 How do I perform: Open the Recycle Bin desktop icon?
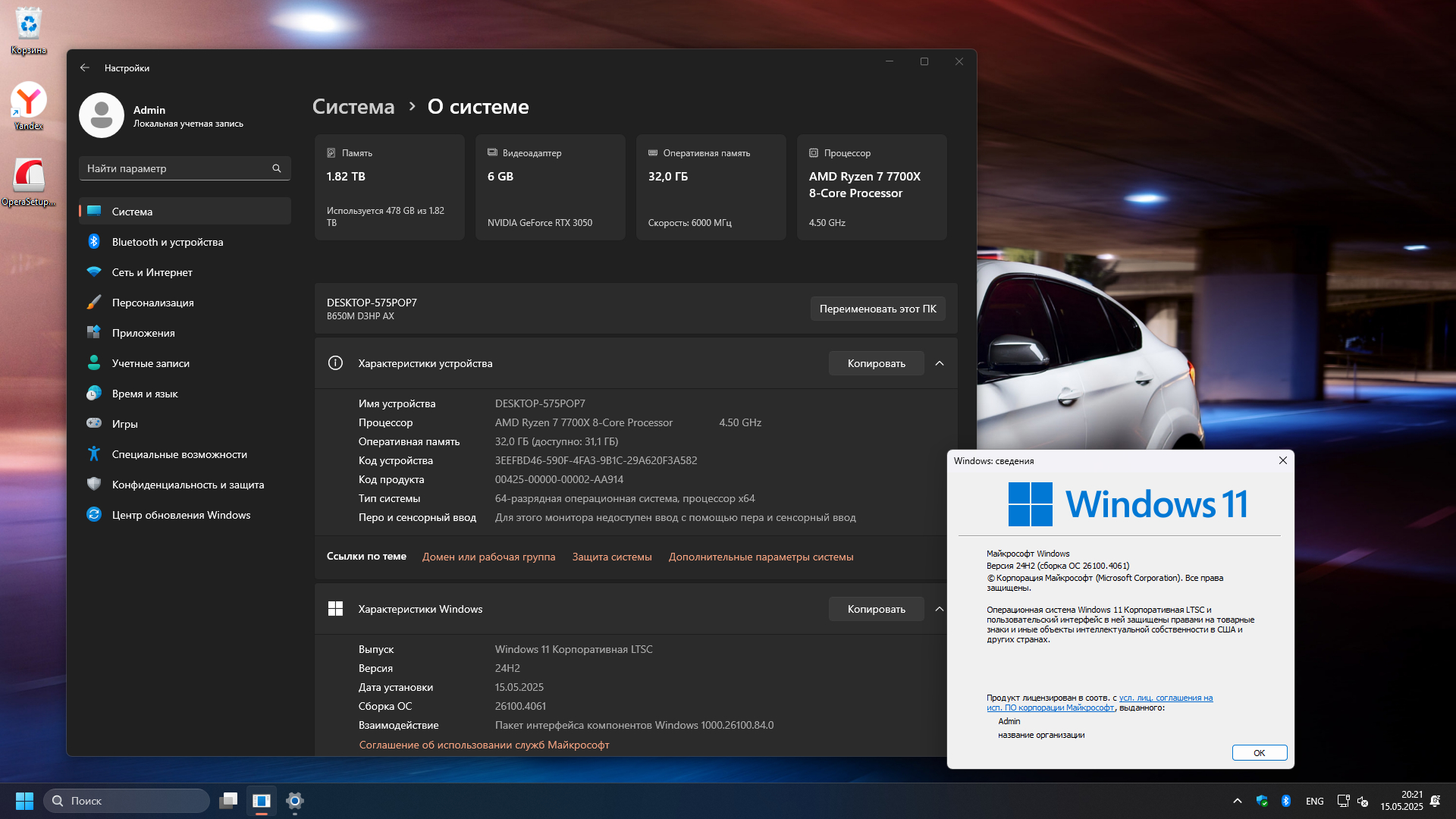(28, 30)
